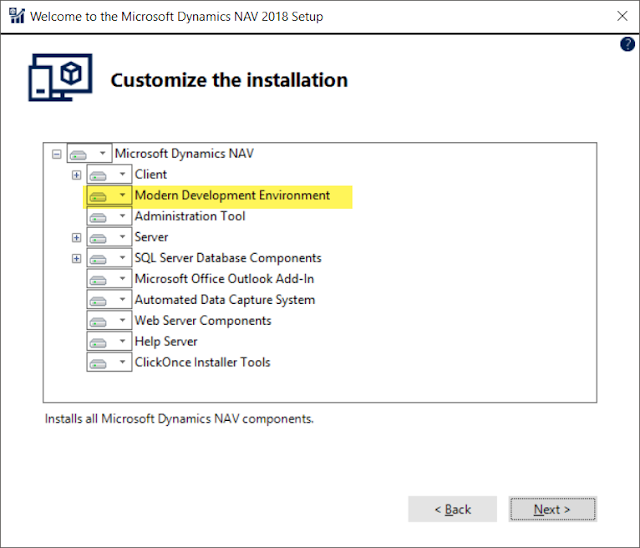
Task: Click the NAV setup title bar icon
Action: tap(17, 16)
